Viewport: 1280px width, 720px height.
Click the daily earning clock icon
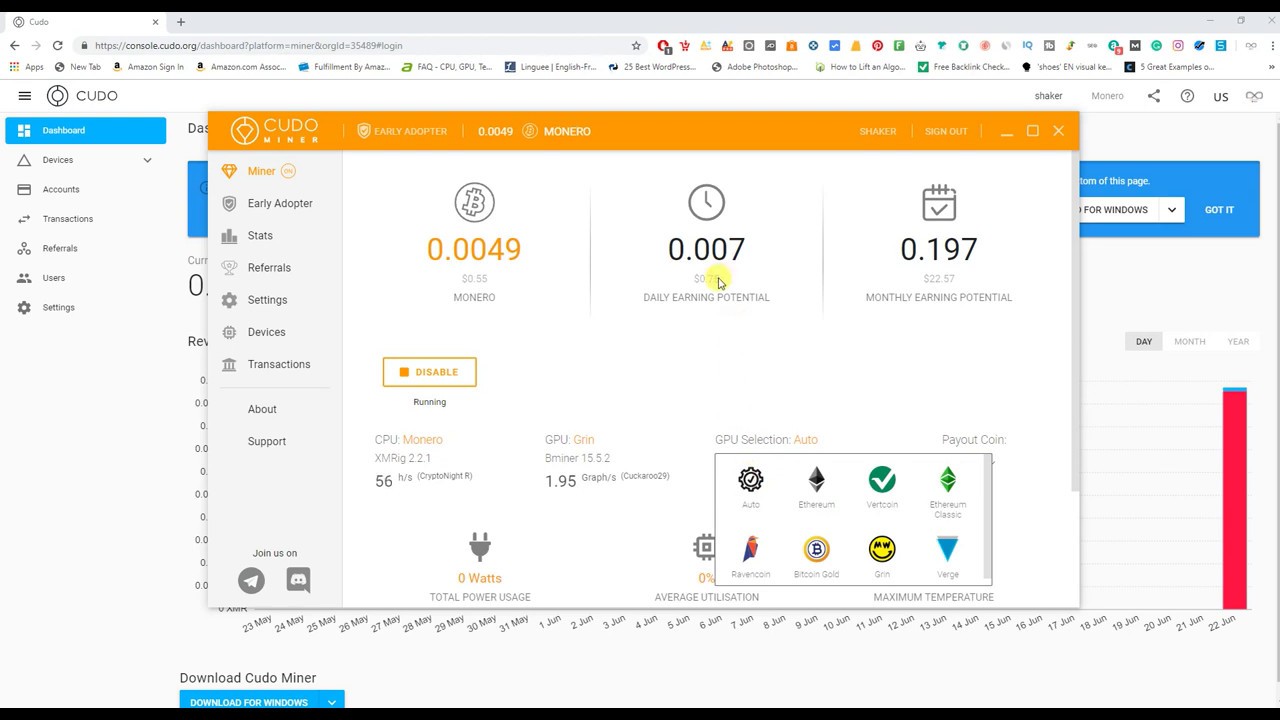[x=706, y=203]
